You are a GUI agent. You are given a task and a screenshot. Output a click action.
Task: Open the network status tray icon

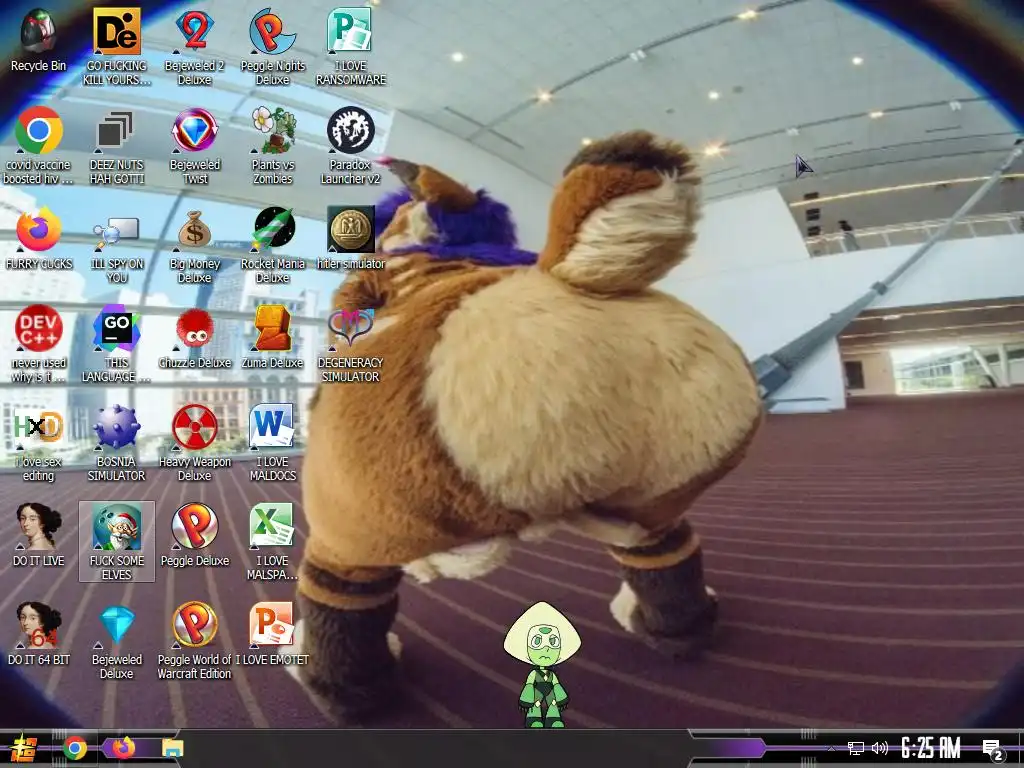pos(856,748)
